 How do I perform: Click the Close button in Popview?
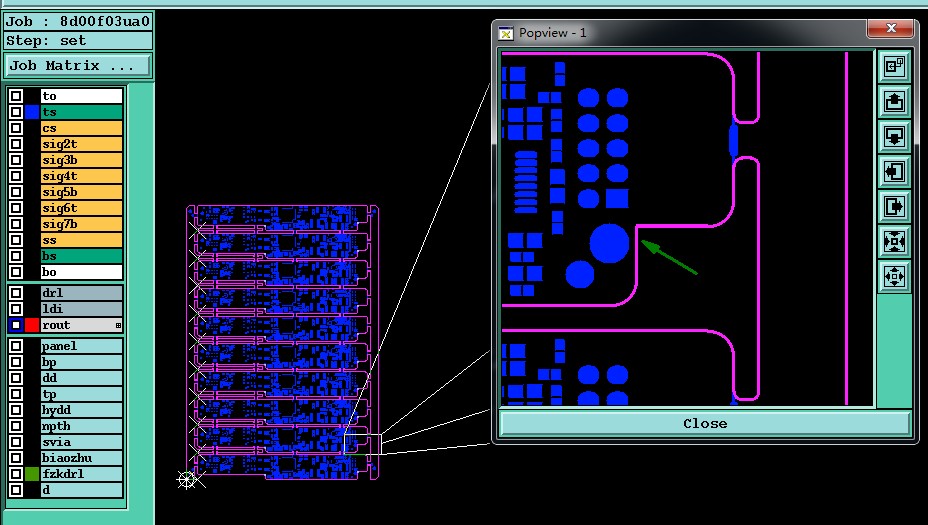(705, 424)
